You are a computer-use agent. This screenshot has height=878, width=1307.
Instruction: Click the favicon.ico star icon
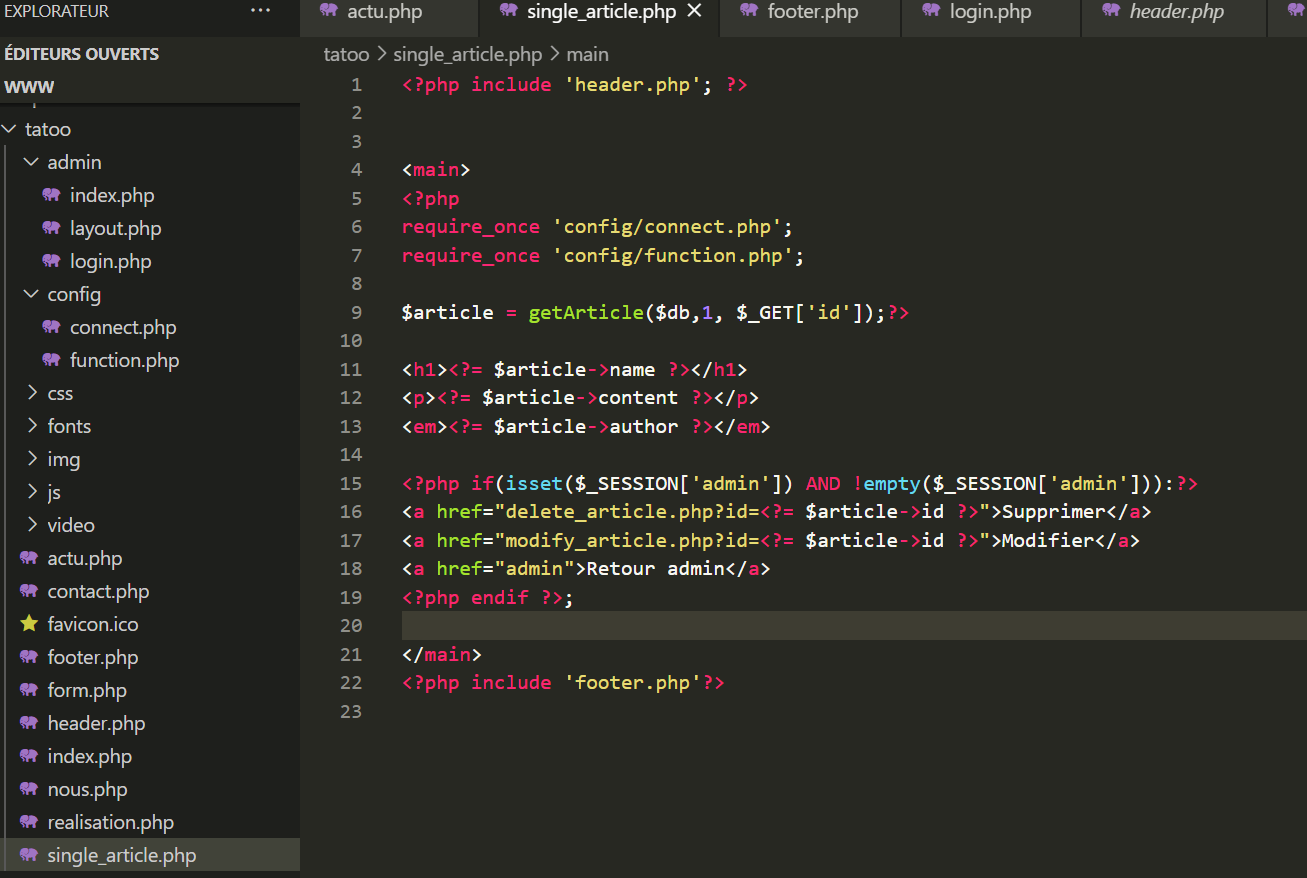tap(29, 623)
